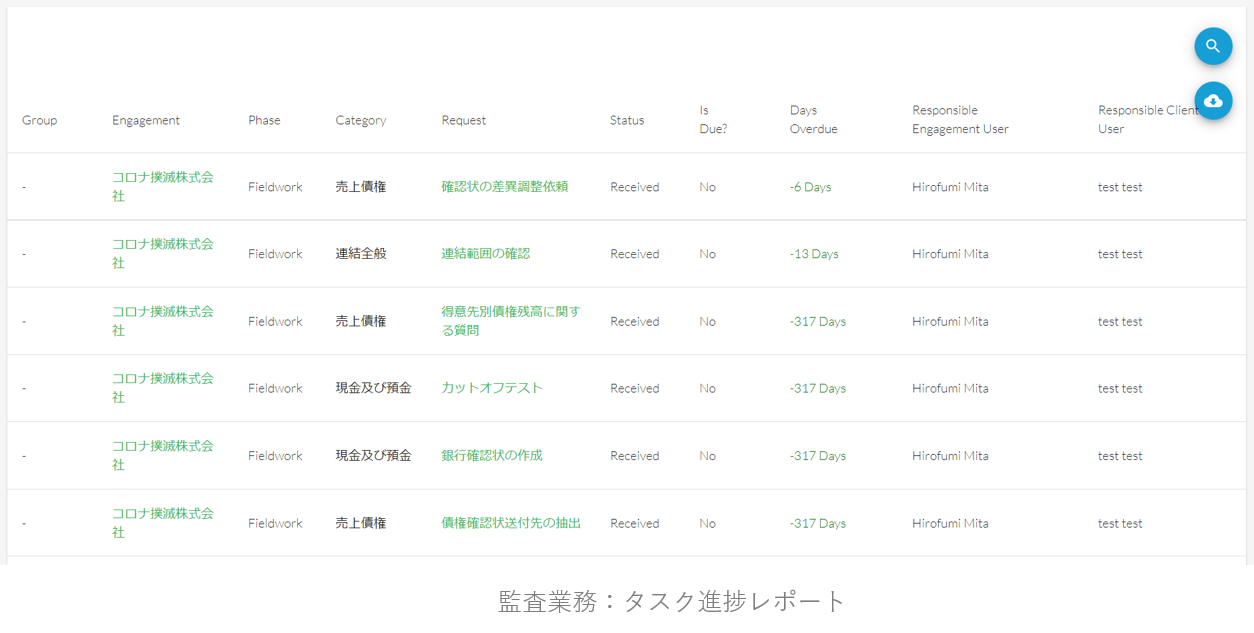
Task: Click Responsible Engagement User column header
Action: click(960, 119)
